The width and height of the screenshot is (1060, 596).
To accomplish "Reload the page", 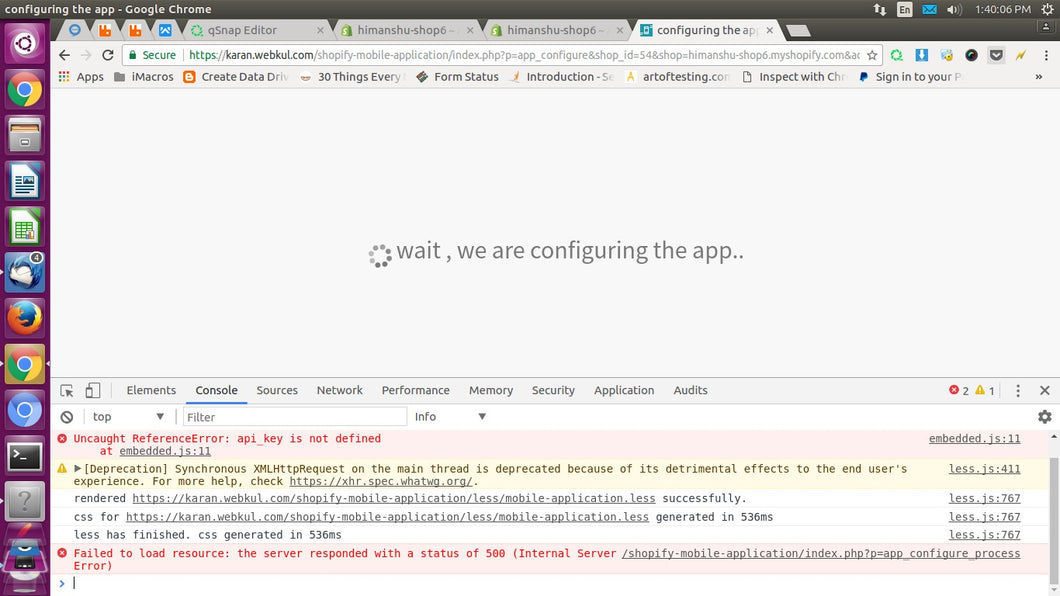I will 108,56.
